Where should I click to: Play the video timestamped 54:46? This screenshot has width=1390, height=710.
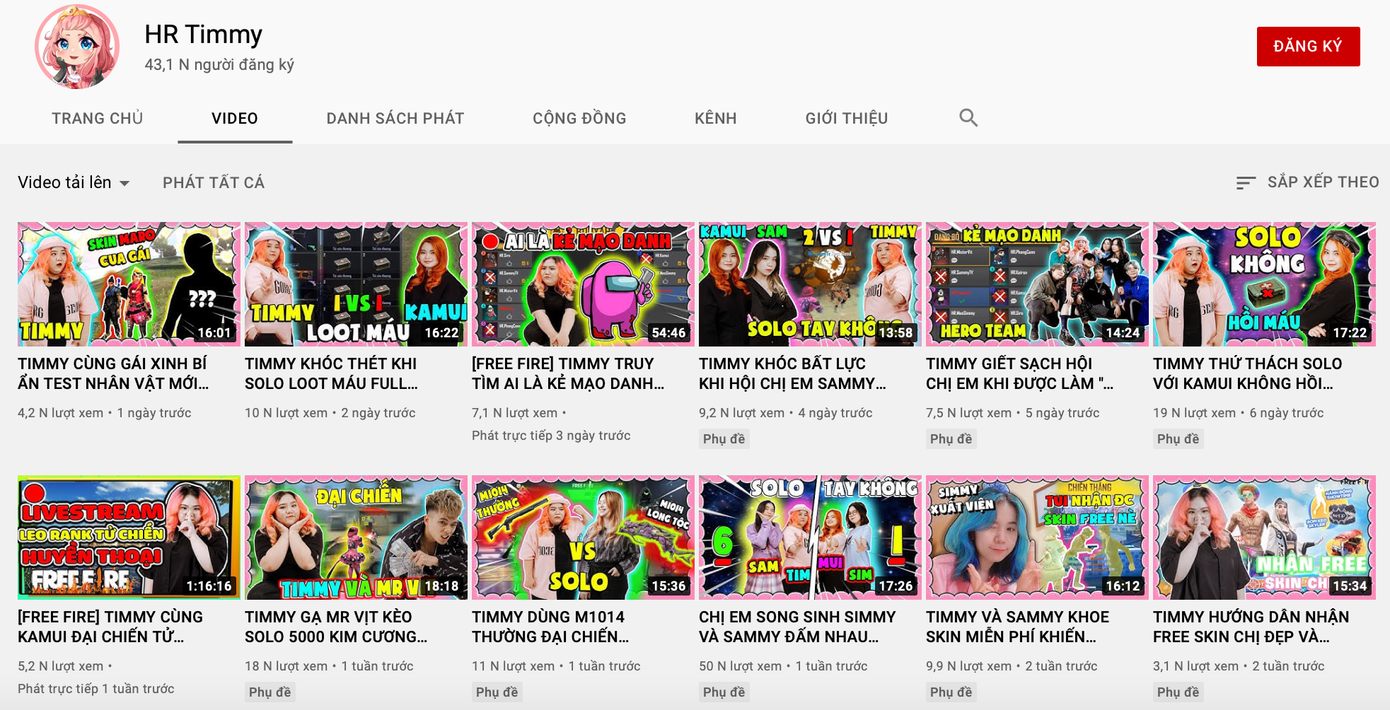pos(582,283)
